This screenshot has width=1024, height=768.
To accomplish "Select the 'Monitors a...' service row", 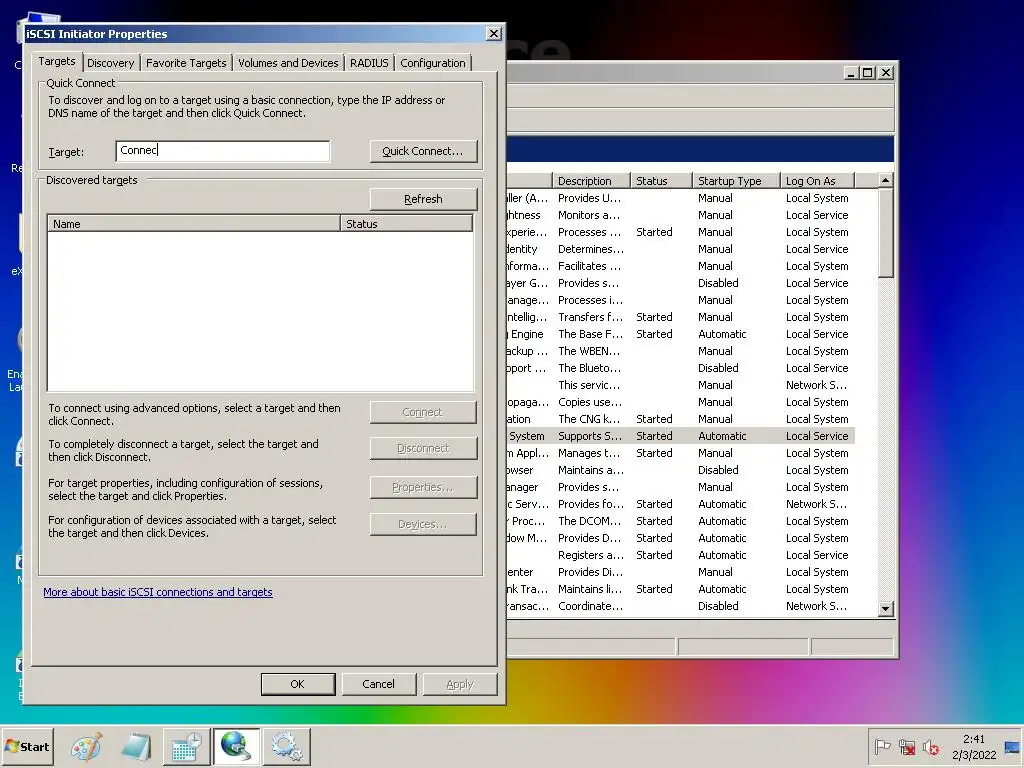I will tap(680, 215).
